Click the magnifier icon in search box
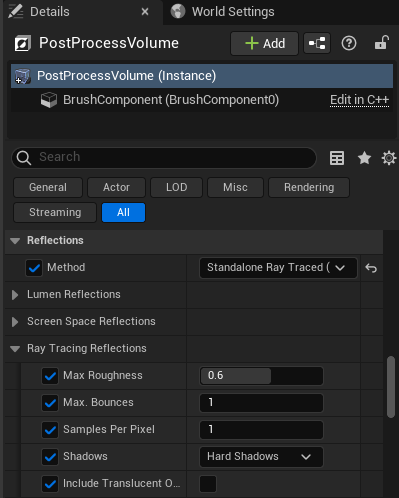Viewport: 399px width, 498px height. pos(24,158)
